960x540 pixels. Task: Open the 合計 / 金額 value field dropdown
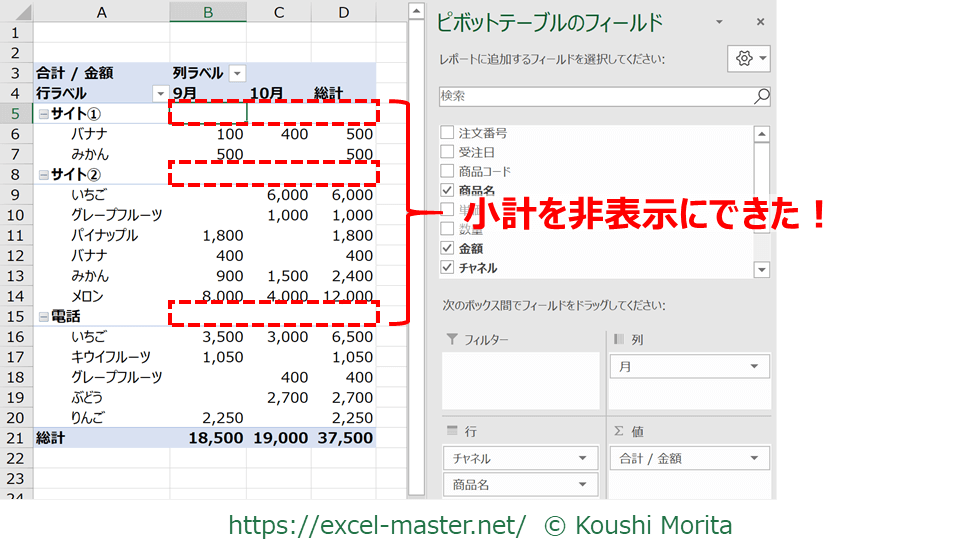[753, 459]
